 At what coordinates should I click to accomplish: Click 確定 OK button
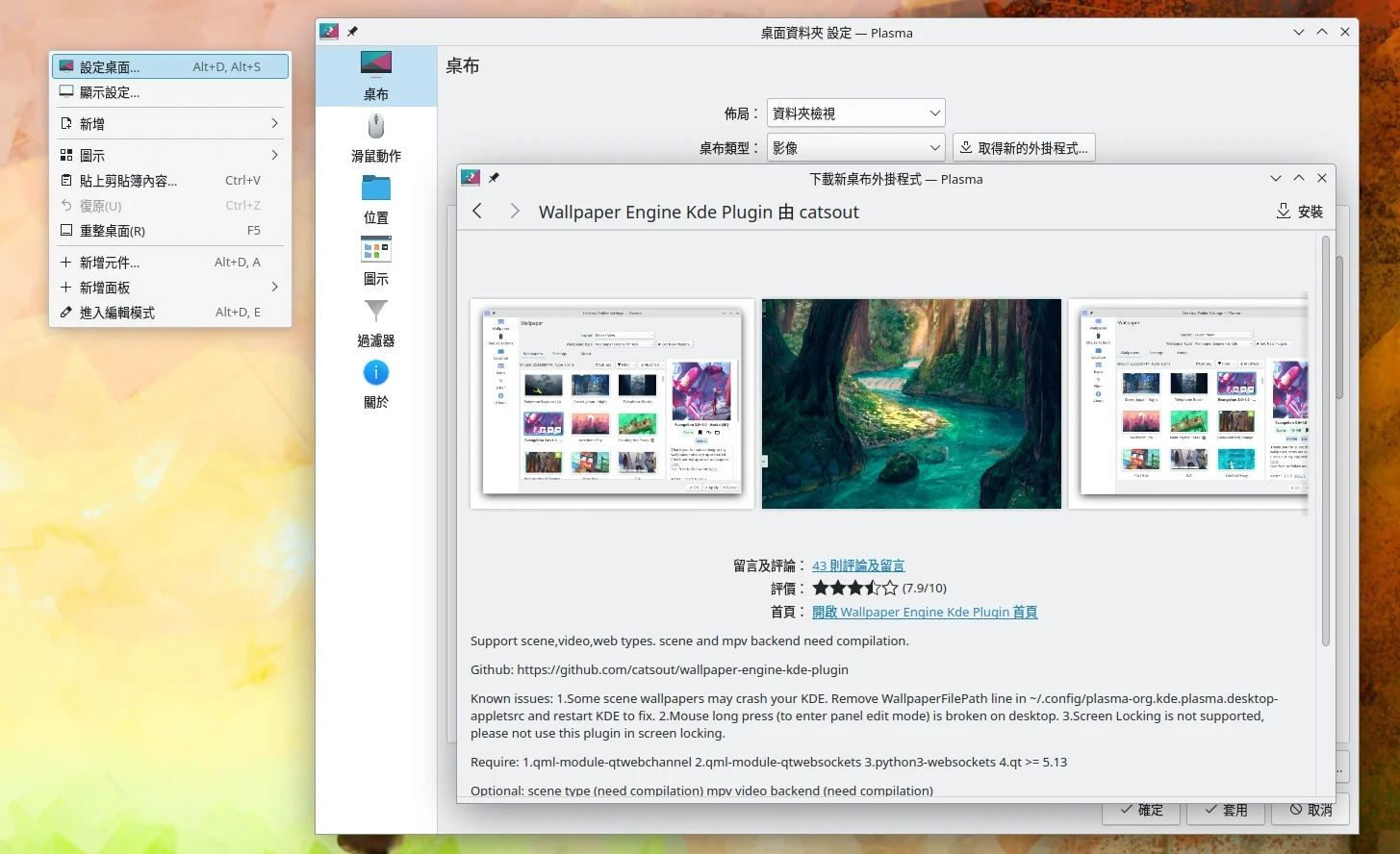coord(1142,810)
